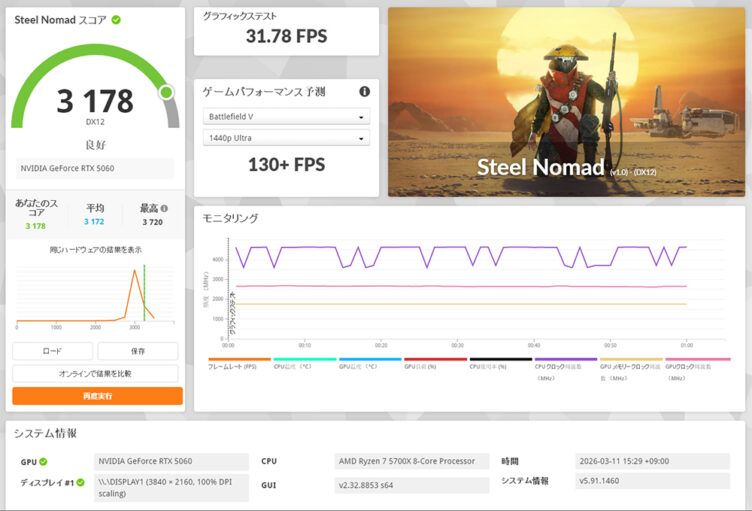Open 同じハードウェアの結果を表示 link
The image size is (752, 511).
[x=95, y=250]
